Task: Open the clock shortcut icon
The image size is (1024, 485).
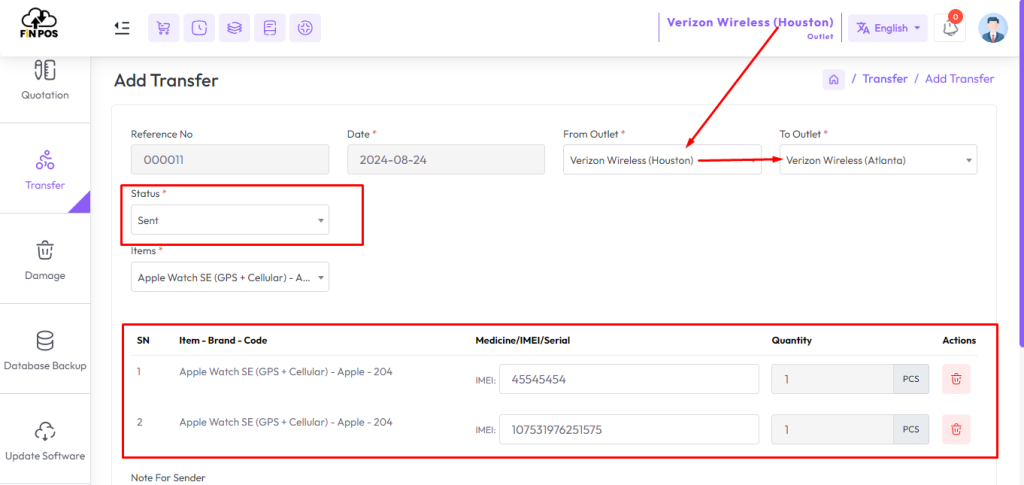Action: (x=199, y=28)
